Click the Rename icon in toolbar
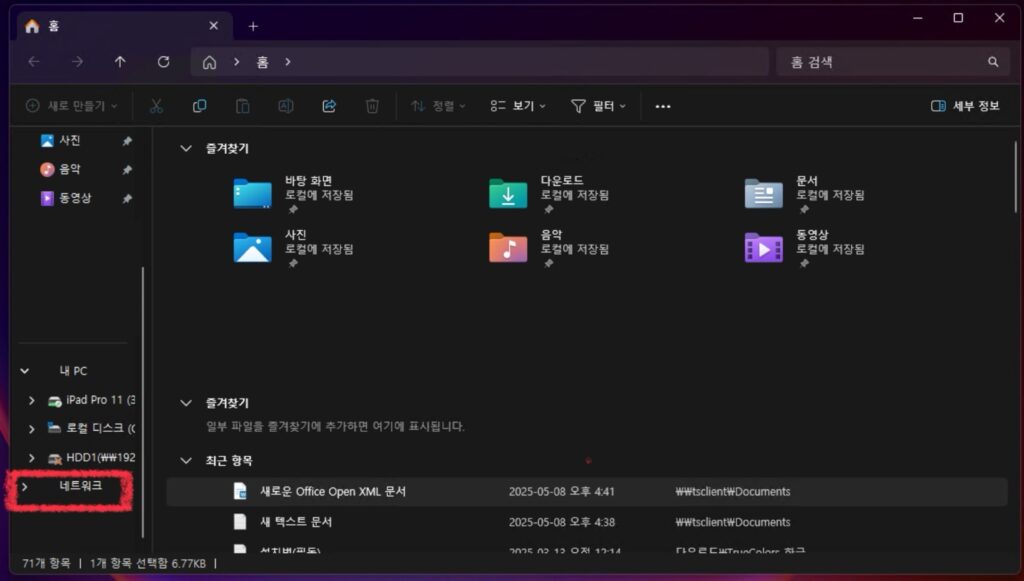This screenshot has height=581, width=1024. 285,106
